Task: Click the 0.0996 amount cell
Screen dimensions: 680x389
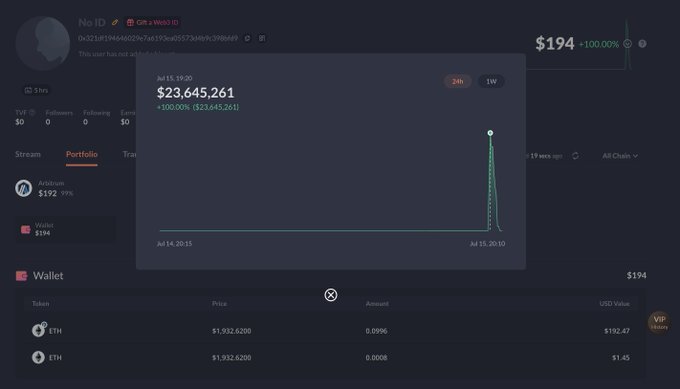Action: (x=376, y=331)
